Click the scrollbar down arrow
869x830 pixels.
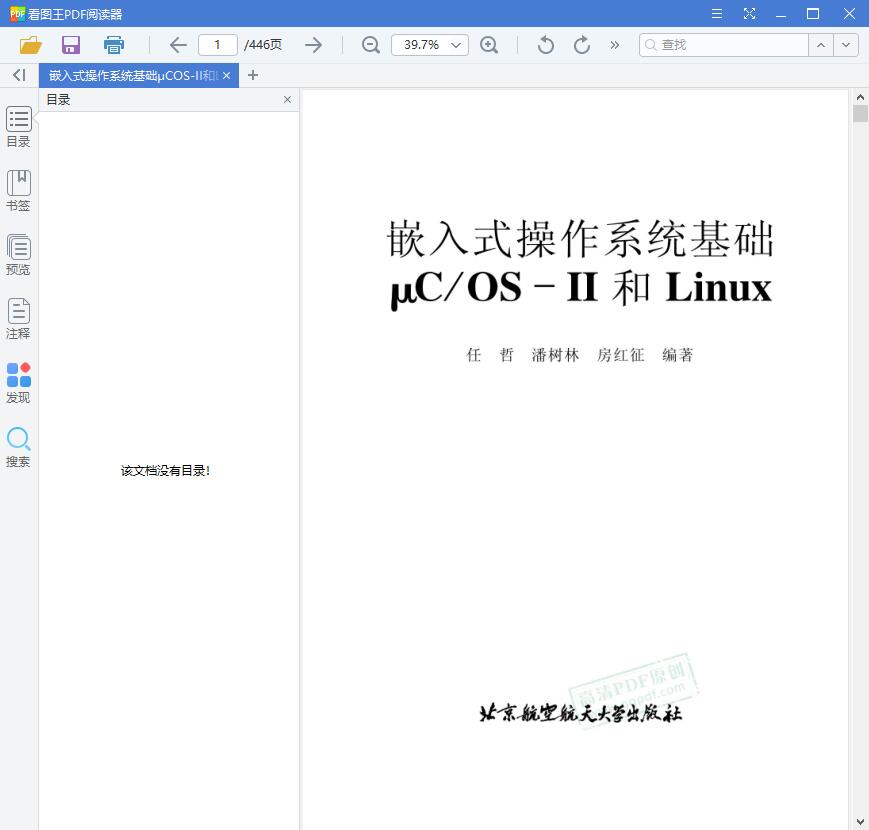(860, 821)
